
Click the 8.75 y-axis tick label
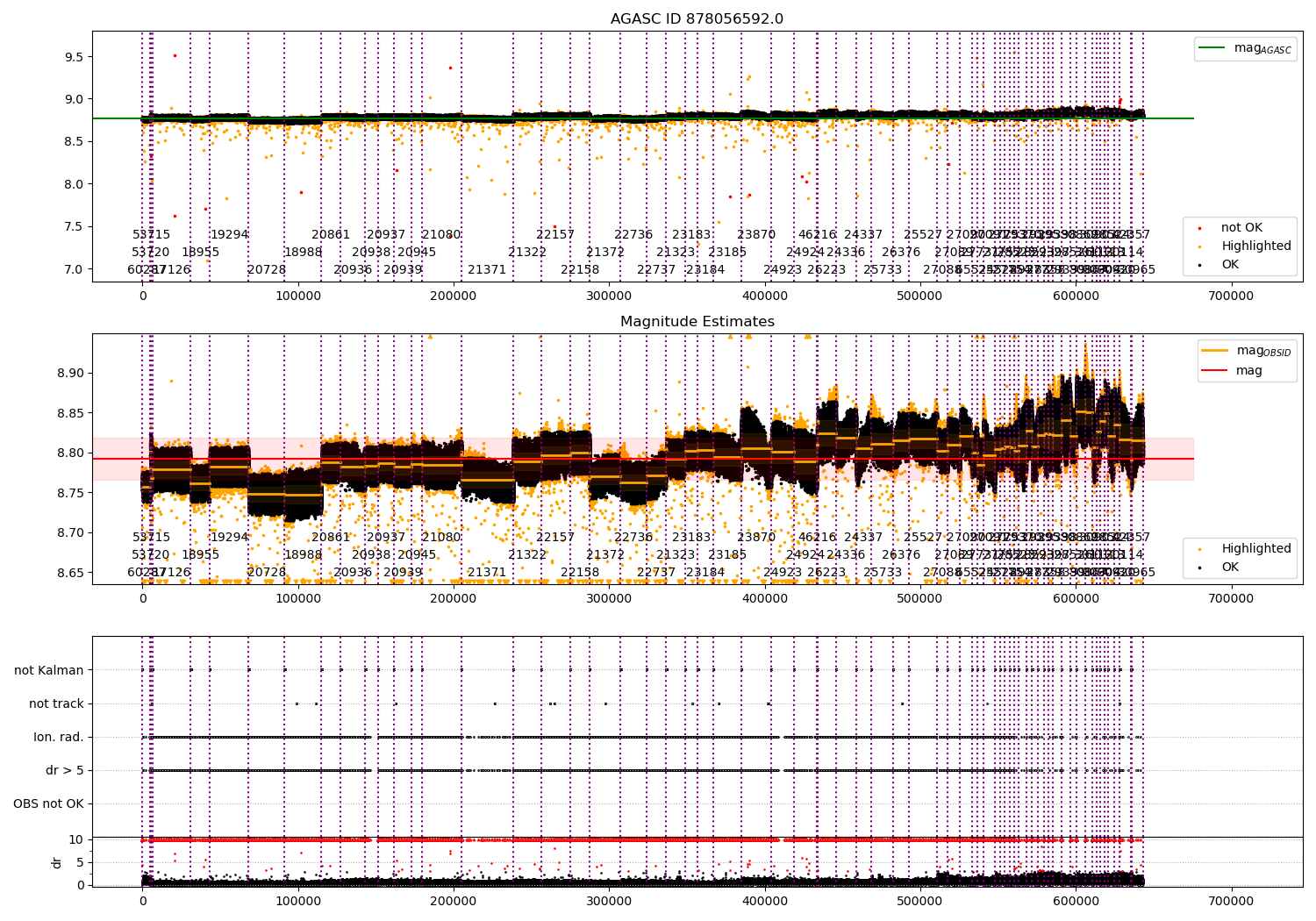(70, 494)
